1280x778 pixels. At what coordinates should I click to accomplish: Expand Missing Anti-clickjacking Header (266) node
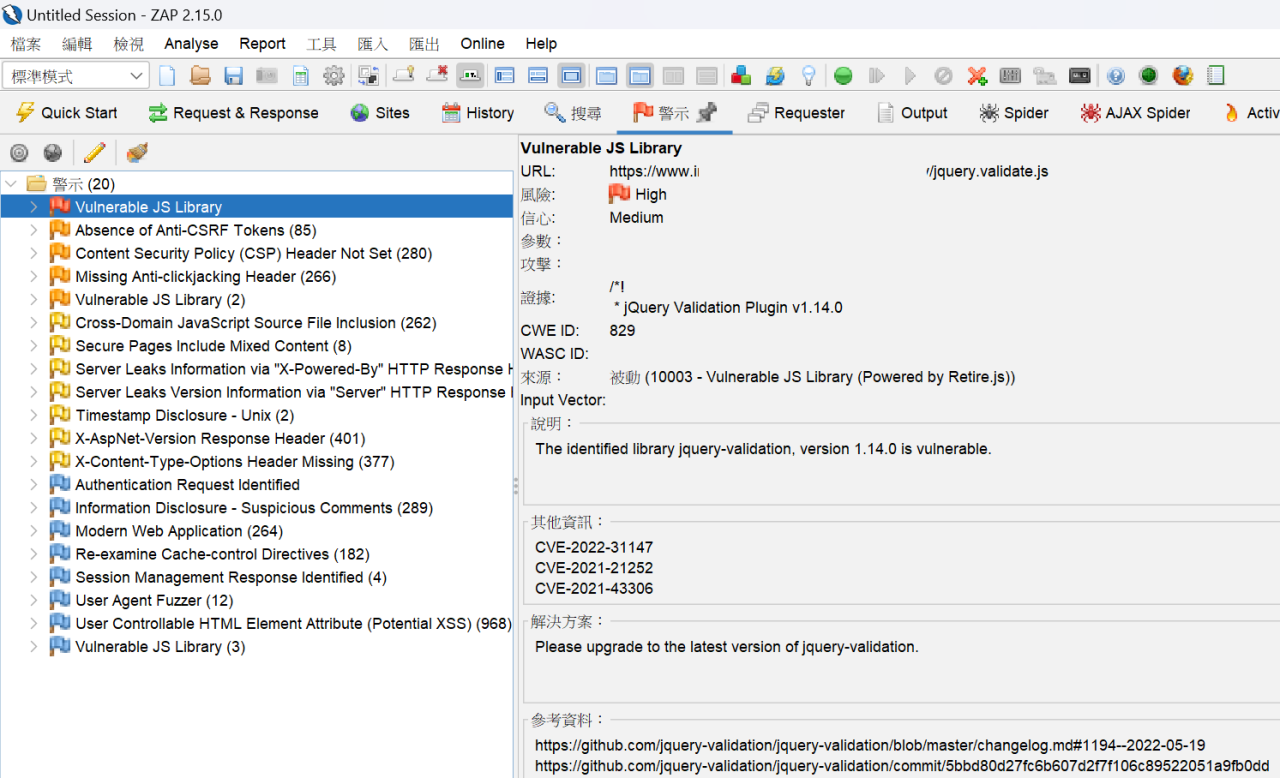tap(33, 276)
